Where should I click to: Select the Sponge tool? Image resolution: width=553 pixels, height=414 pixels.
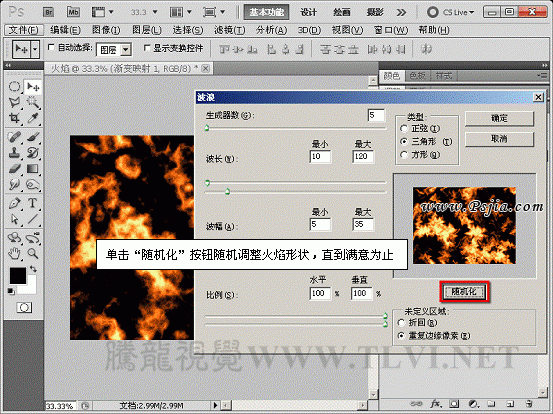coord(33,184)
